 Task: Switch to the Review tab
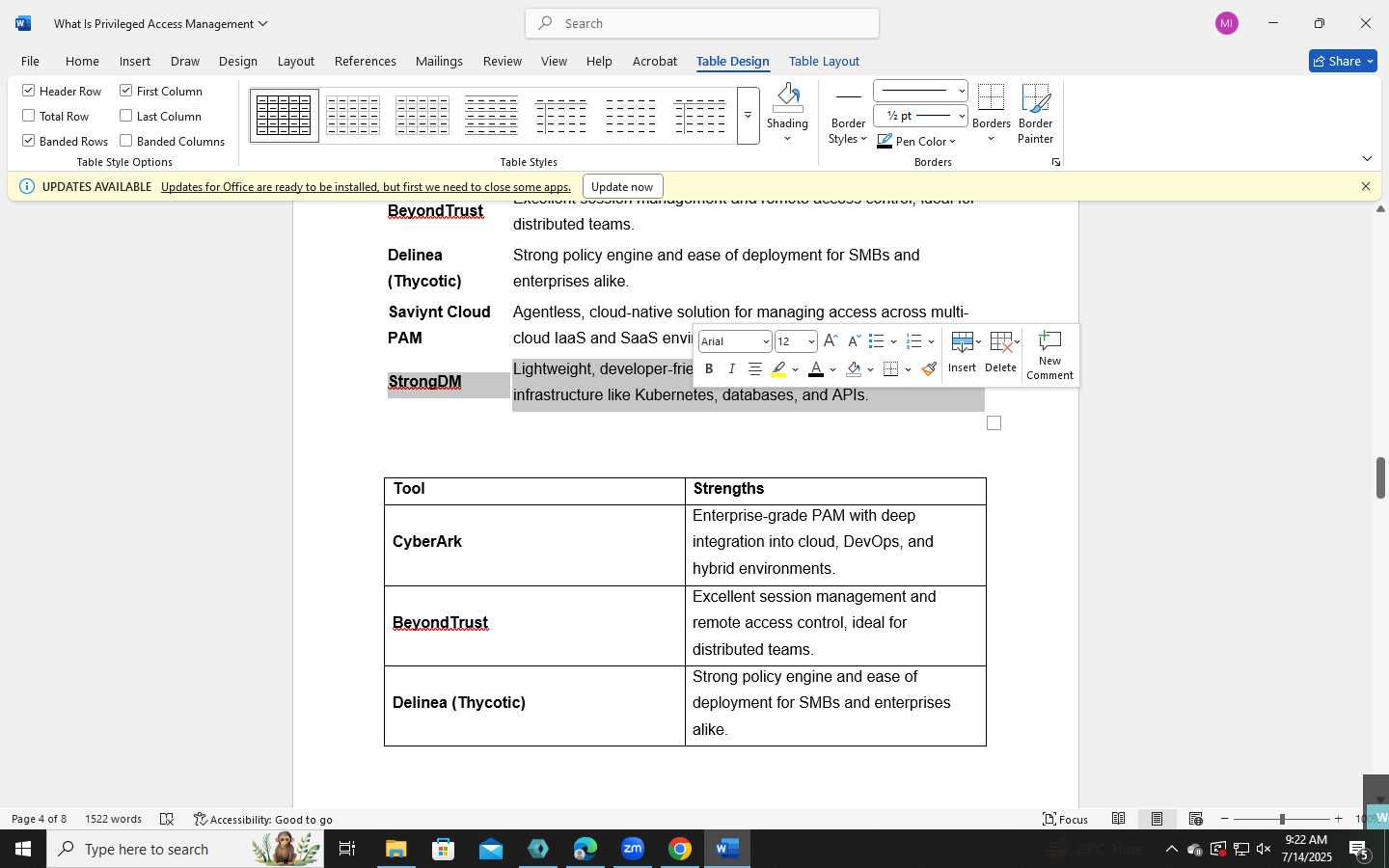[x=503, y=61]
